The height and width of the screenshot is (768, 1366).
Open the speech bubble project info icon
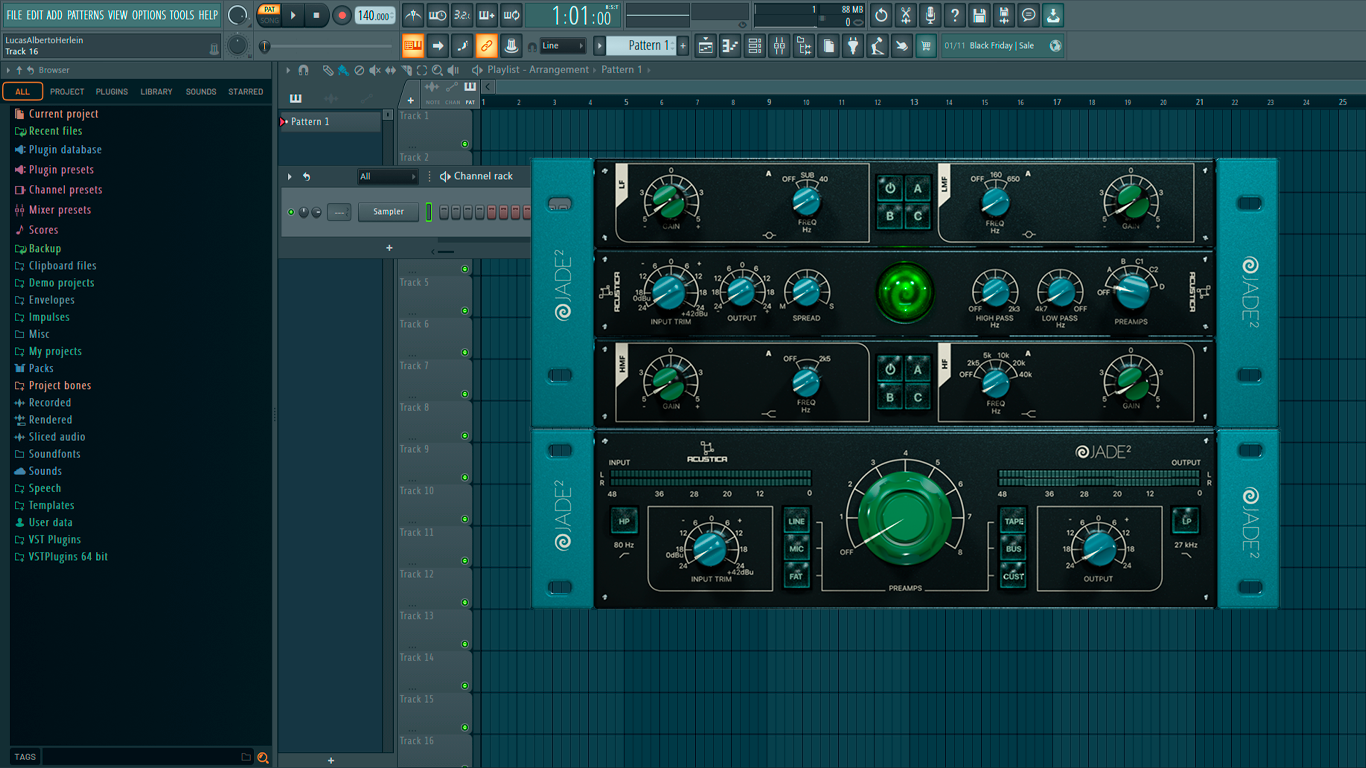click(1028, 15)
